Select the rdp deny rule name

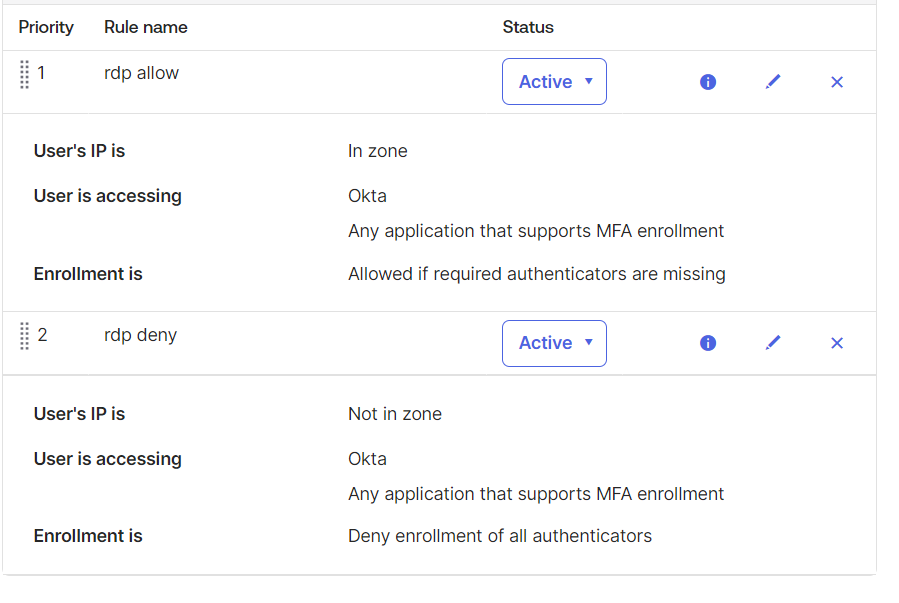point(140,335)
